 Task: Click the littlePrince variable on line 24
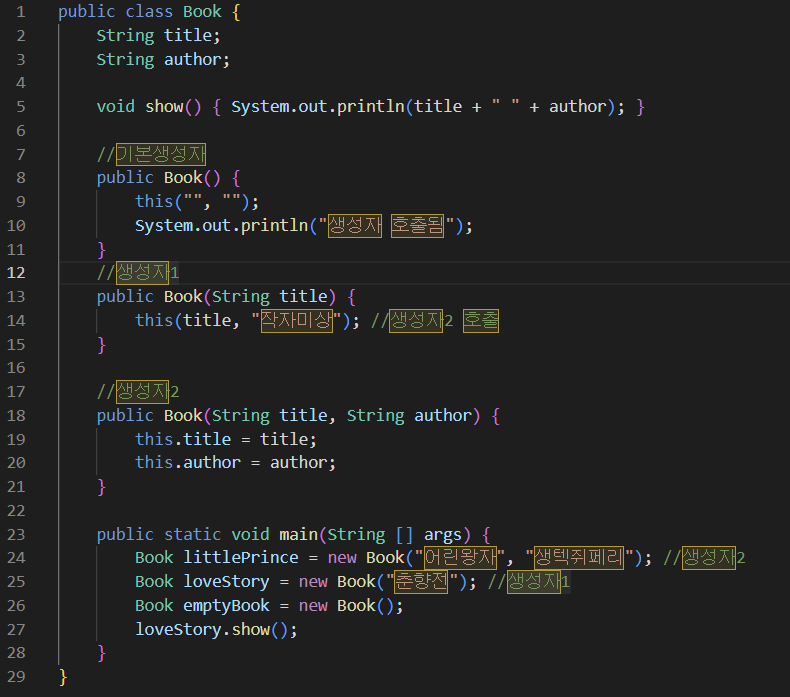[241, 558]
